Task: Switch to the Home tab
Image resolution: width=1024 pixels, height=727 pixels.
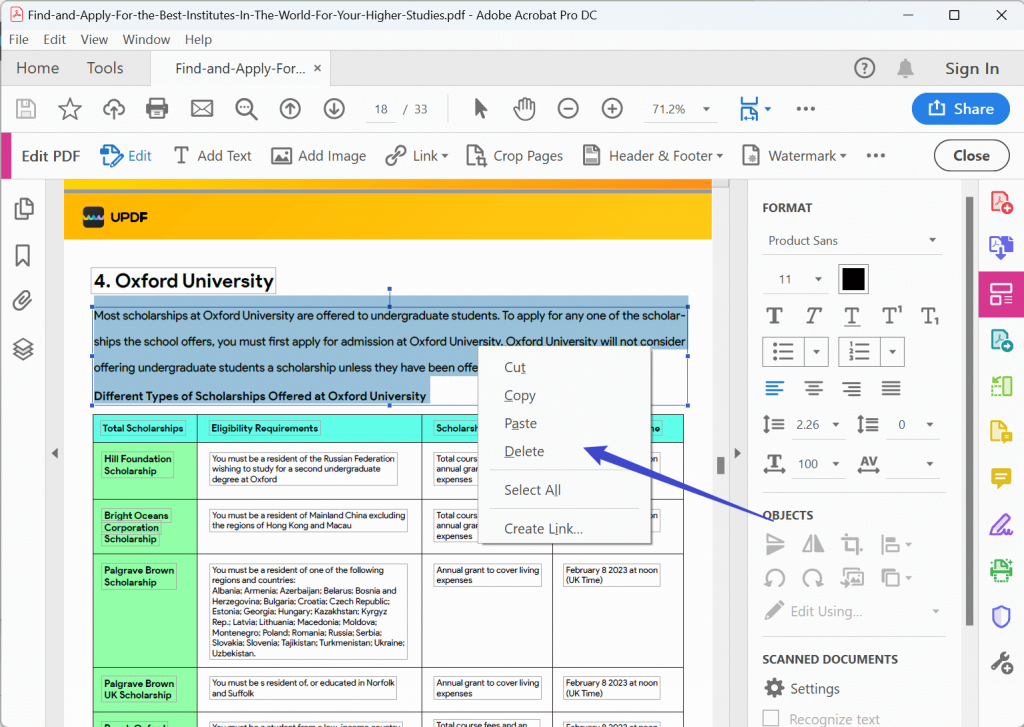Action: point(37,68)
